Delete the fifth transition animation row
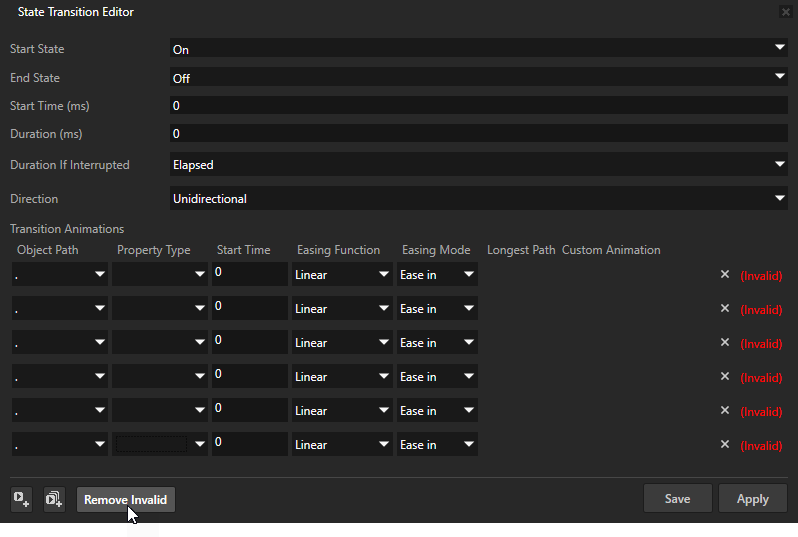The width and height of the screenshot is (798, 537). [725, 411]
